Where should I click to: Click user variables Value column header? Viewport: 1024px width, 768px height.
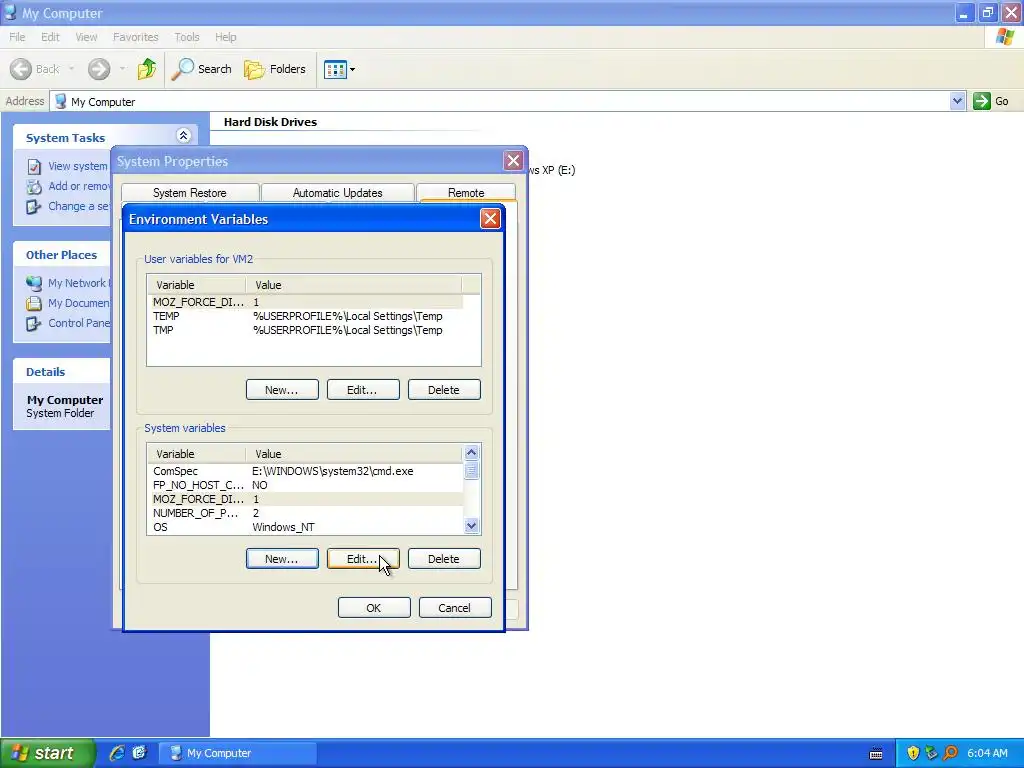[x=353, y=285]
